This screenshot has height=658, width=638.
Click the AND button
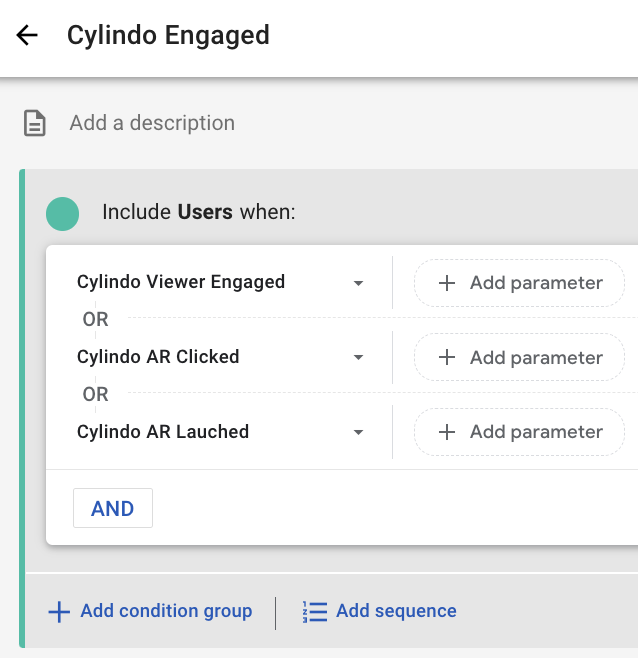113,508
